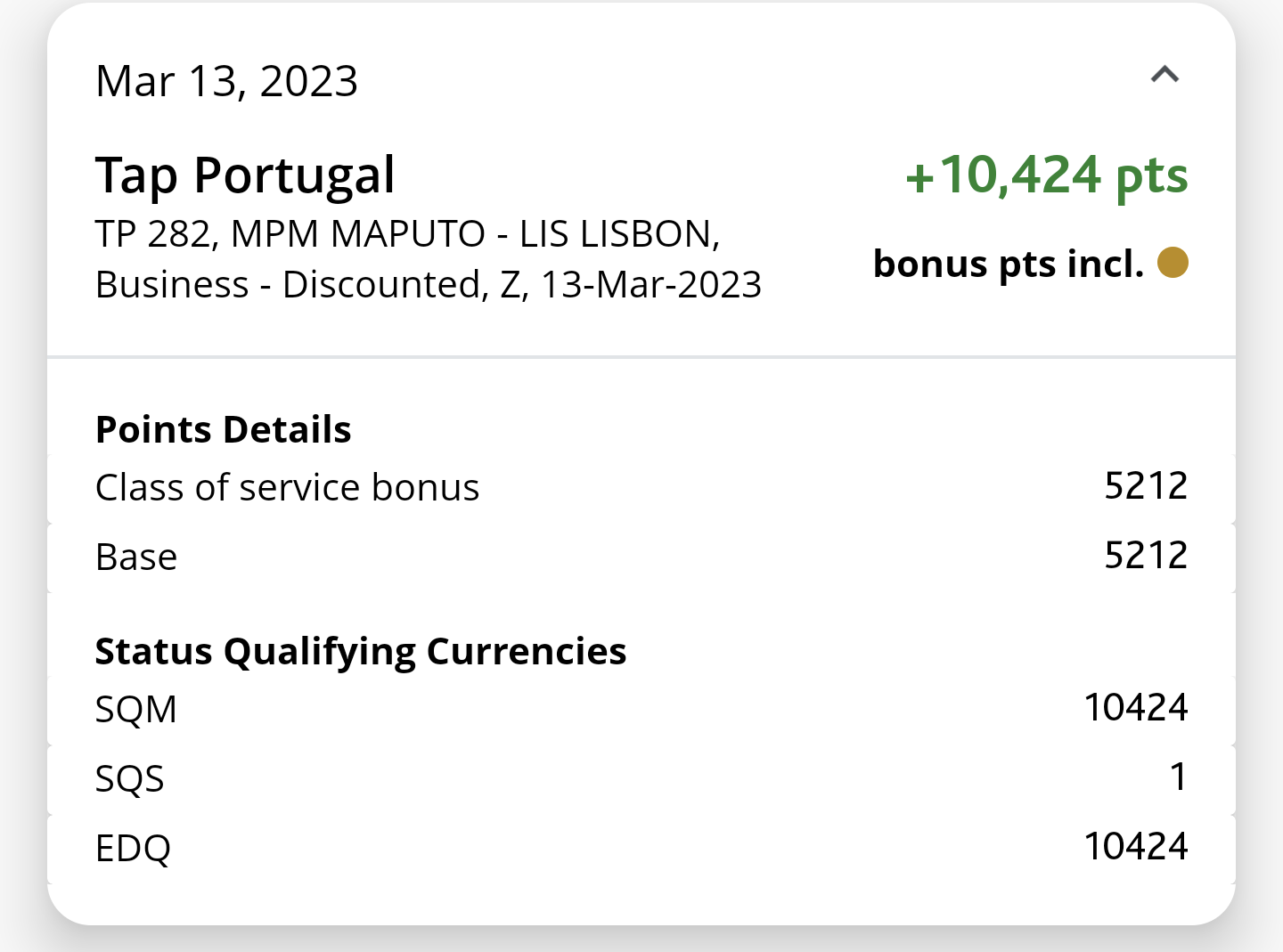
Task: Open the Status Qualifying Currencies section
Action: click(x=360, y=650)
